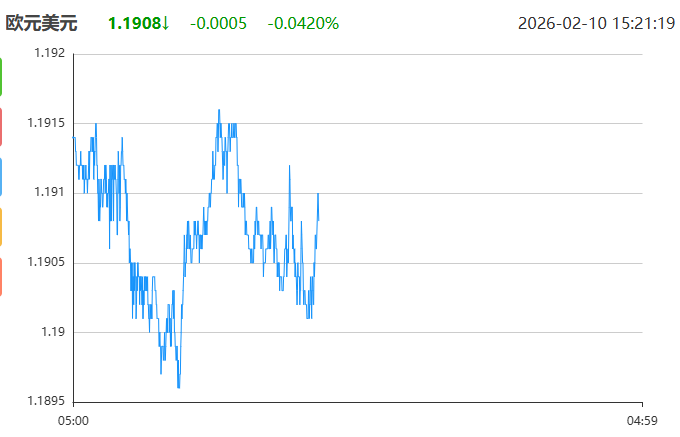Click the 欧元美元 currency pair title
The width and height of the screenshot is (680, 437).
point(41,22)
